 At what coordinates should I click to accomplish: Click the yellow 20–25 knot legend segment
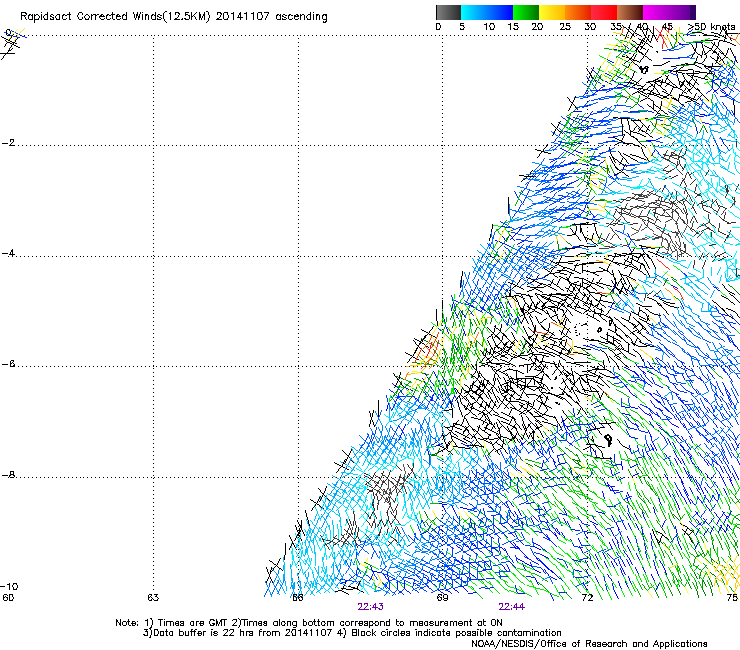(x=552, y=12)
